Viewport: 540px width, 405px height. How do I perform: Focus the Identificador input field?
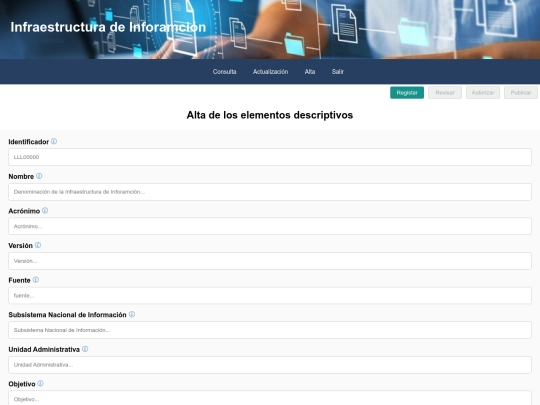tap(270, 157)
